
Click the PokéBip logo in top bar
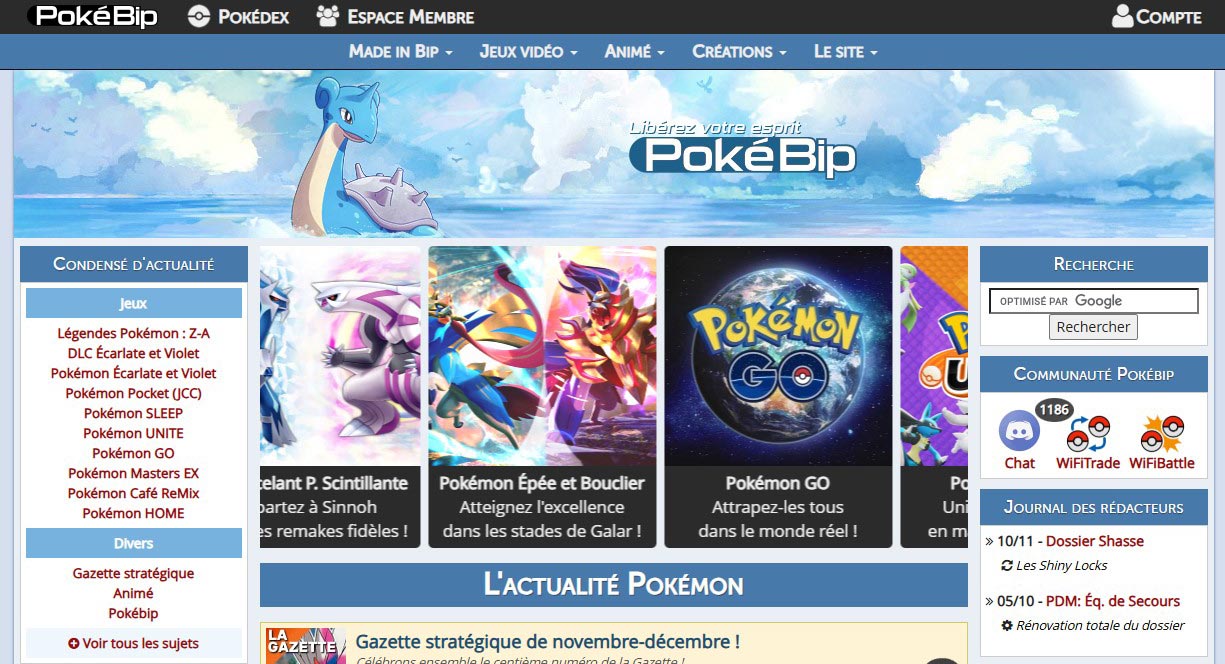tap(93, 16)
